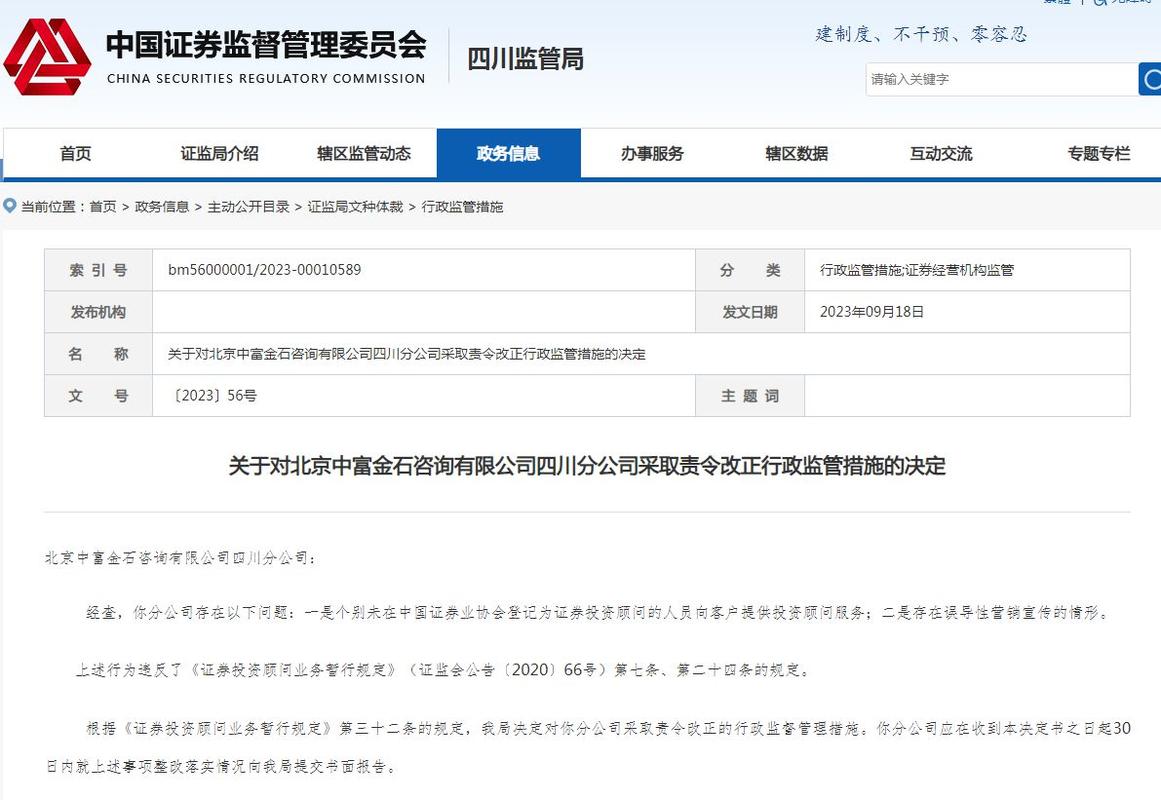This screenshot has height=800, width=1161.
Task: Click the 四川监管局 header text
Action: (524, 59)
